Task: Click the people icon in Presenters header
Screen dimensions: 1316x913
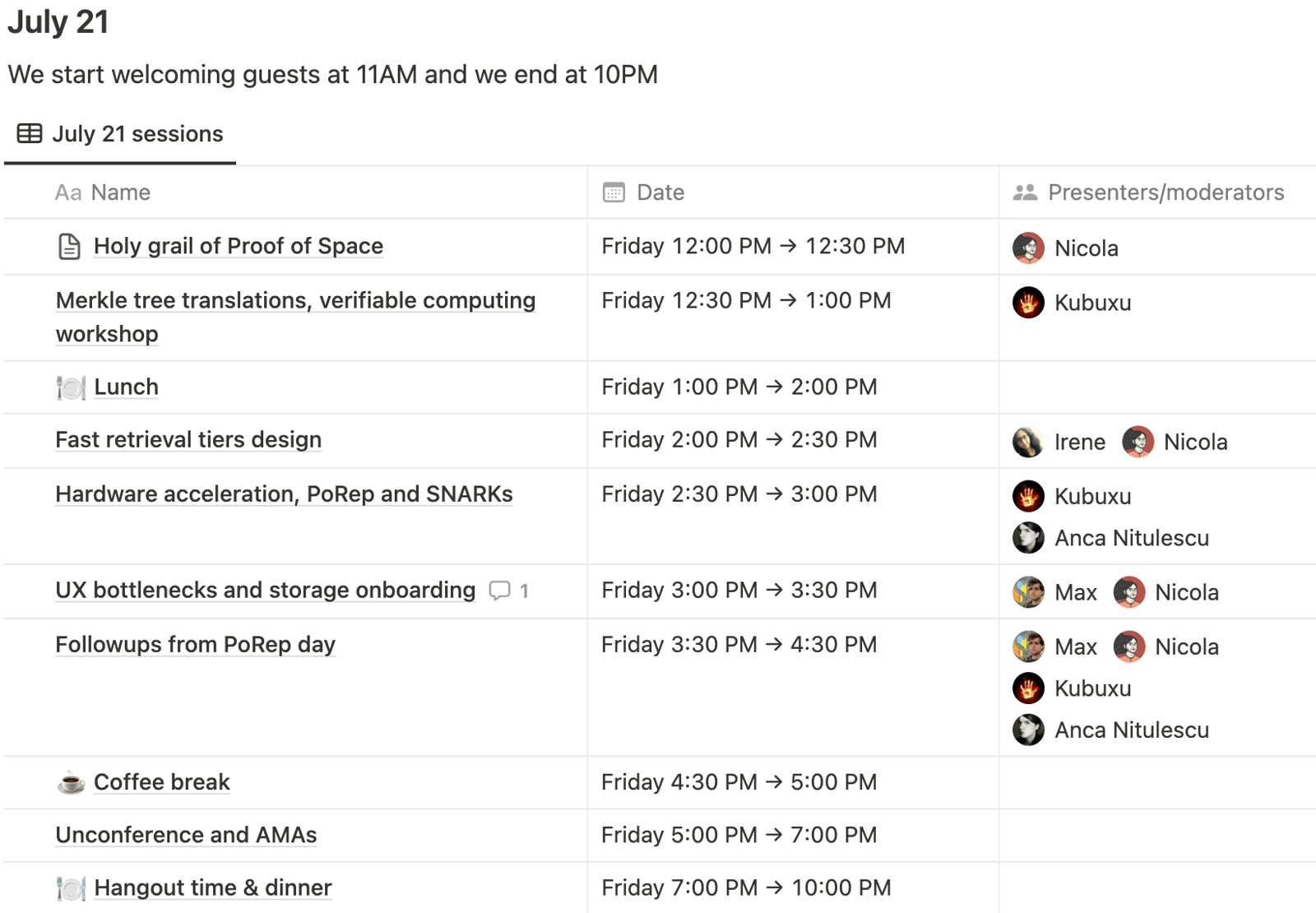Action: click(1025, 192)
